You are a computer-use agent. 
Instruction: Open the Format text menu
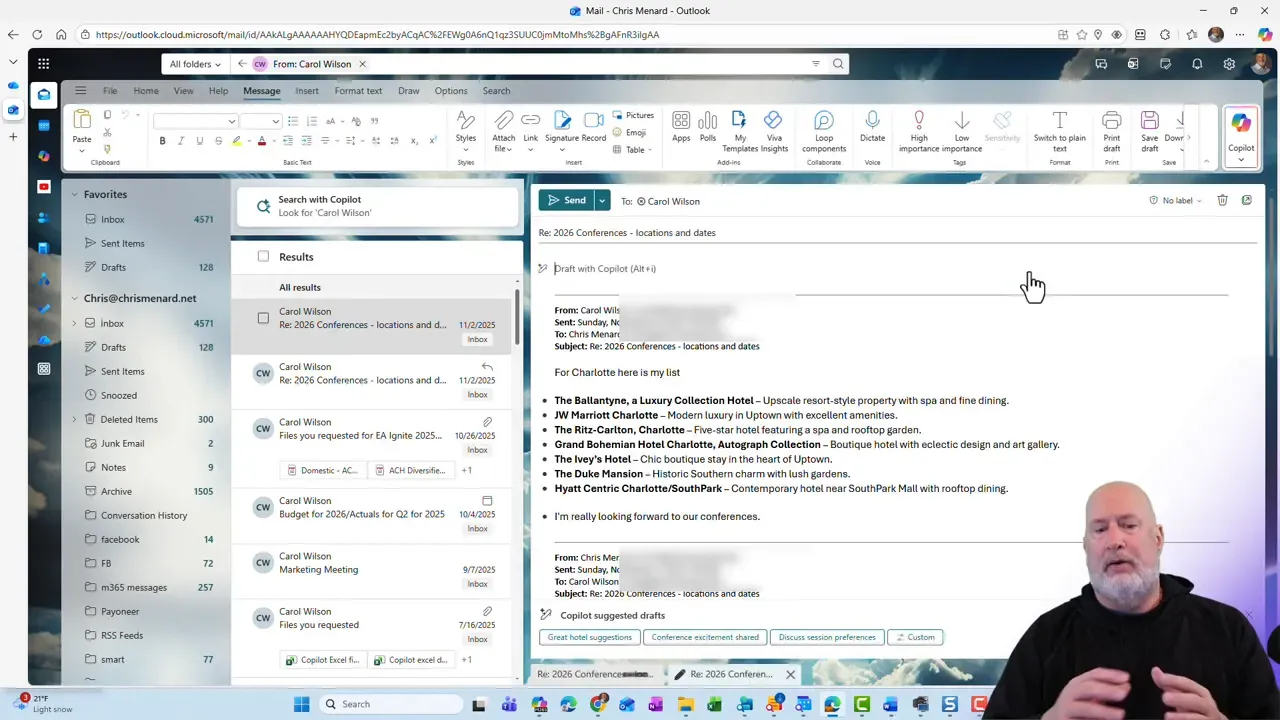(358, 90)
